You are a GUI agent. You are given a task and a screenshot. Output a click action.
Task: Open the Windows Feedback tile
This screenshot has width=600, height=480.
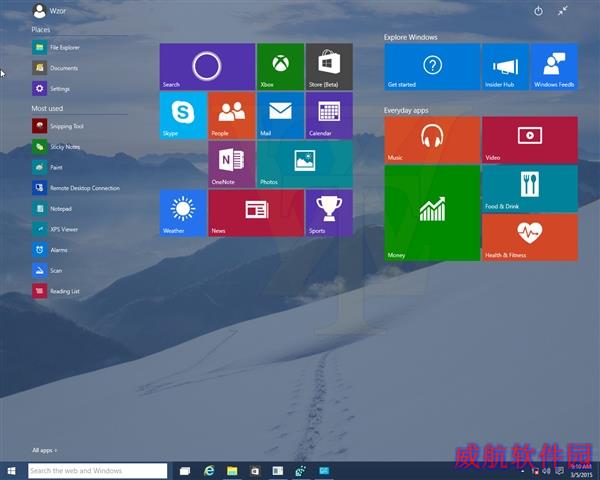coord(554,67)
